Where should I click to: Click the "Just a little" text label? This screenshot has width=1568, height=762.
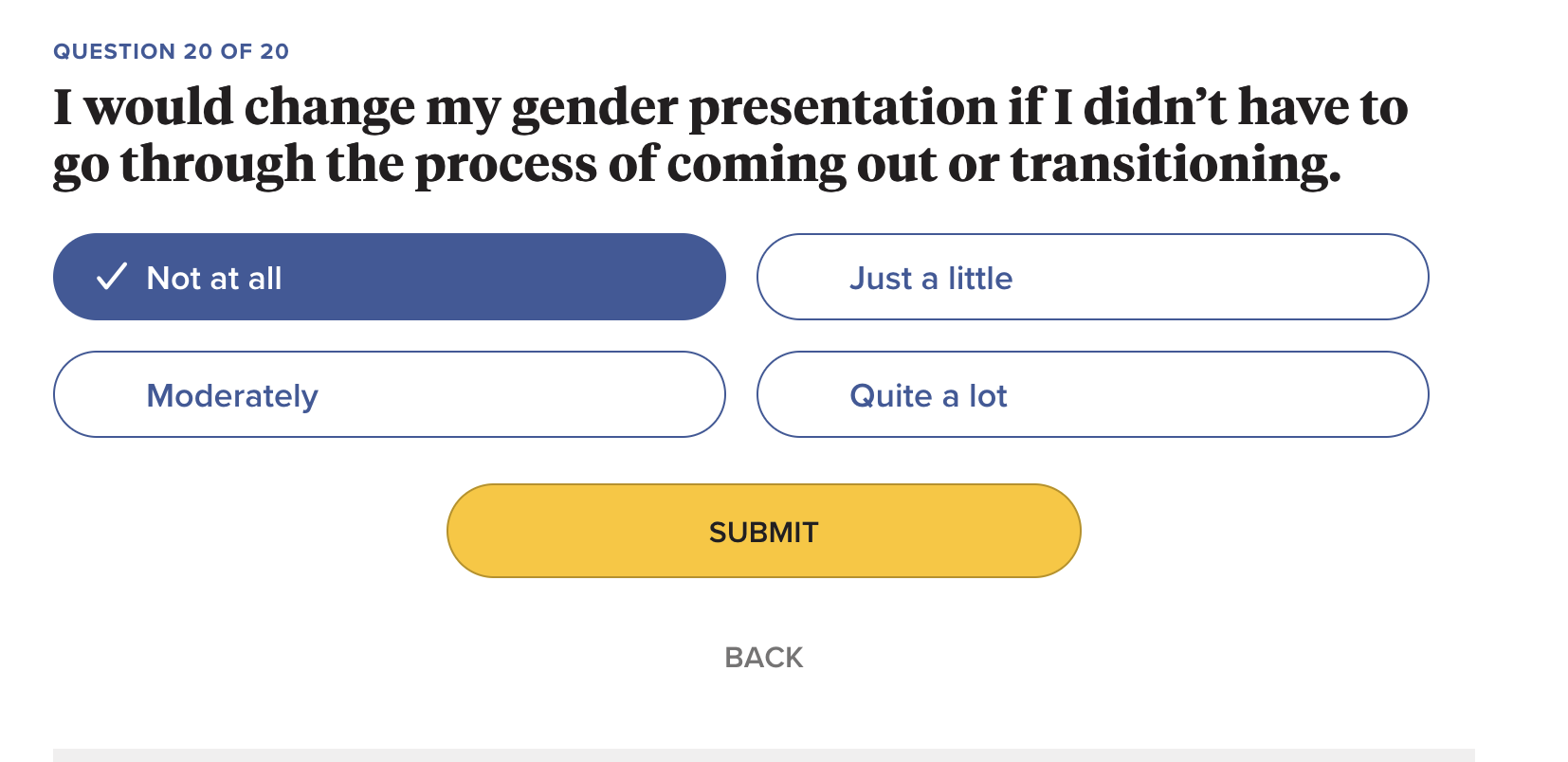[931, 278]
